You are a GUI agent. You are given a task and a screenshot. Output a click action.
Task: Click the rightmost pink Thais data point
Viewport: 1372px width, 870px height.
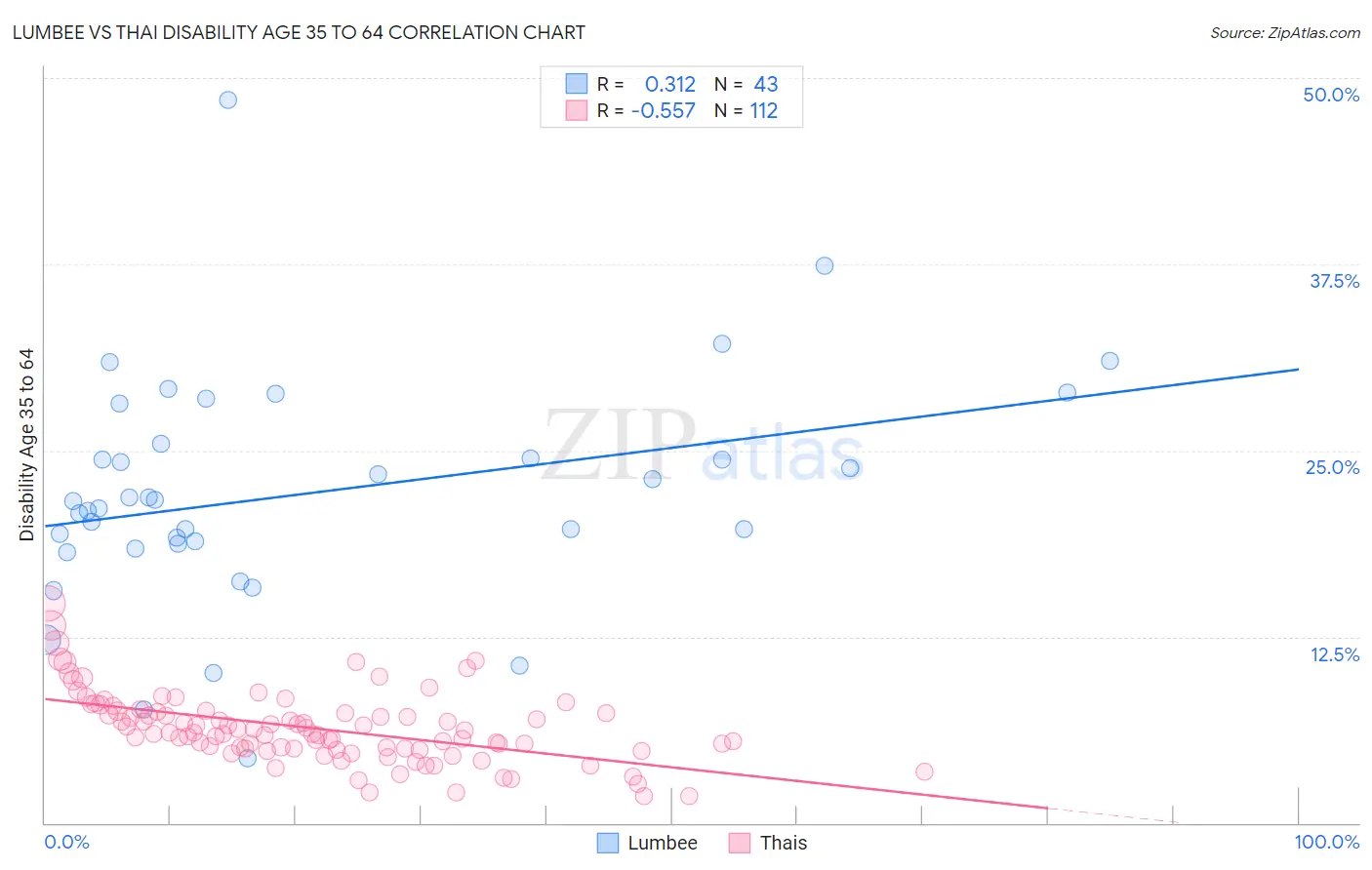(x=924, y=771)
